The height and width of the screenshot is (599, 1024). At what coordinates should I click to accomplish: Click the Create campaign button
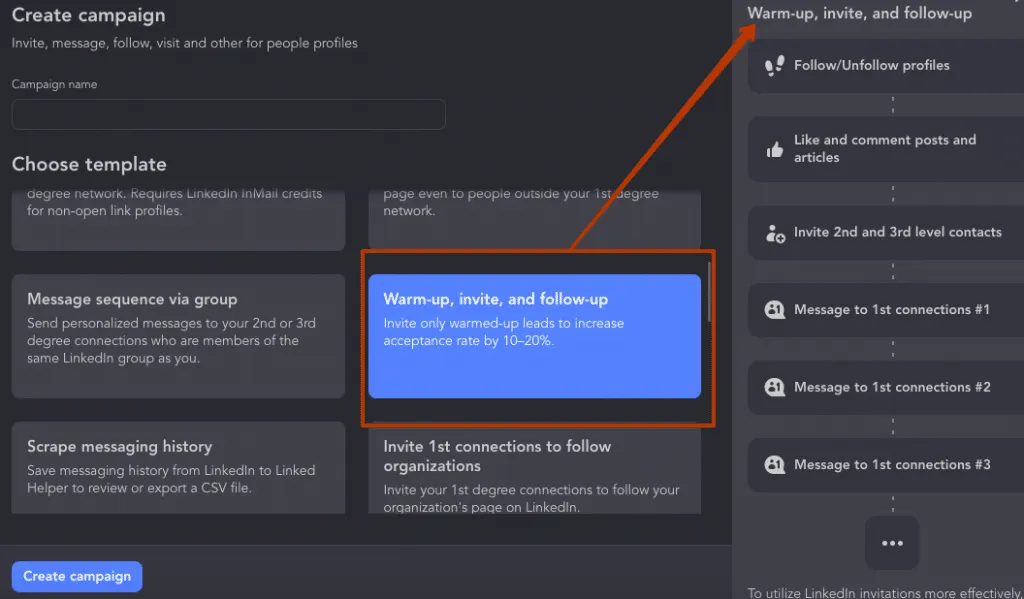point(77,576)
